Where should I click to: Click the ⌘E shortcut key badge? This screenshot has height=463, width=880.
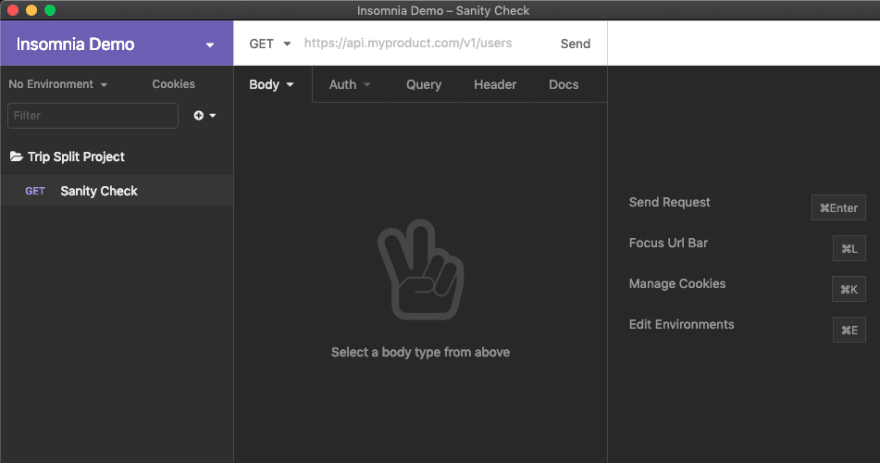[x=849, y=330]
